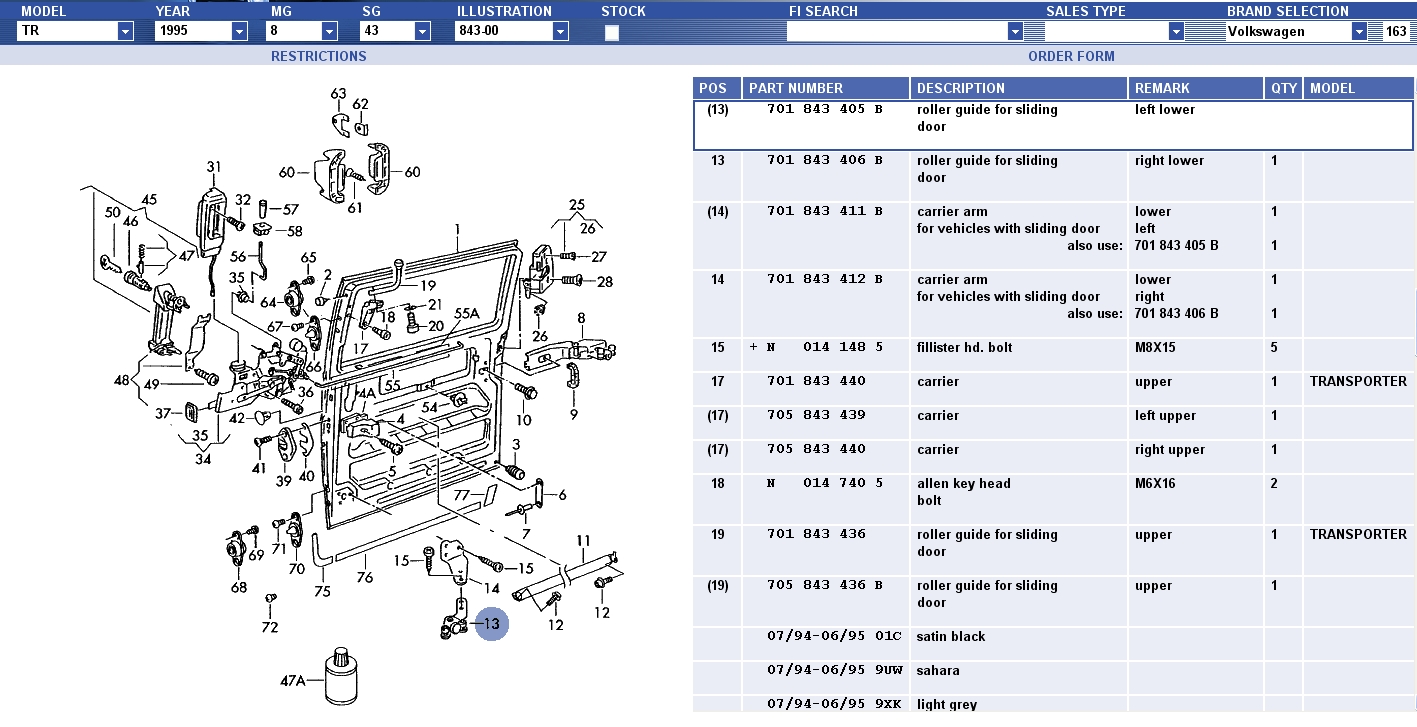
Task: Switch to the ORDER FORM section
Action: pos(1071,56)
